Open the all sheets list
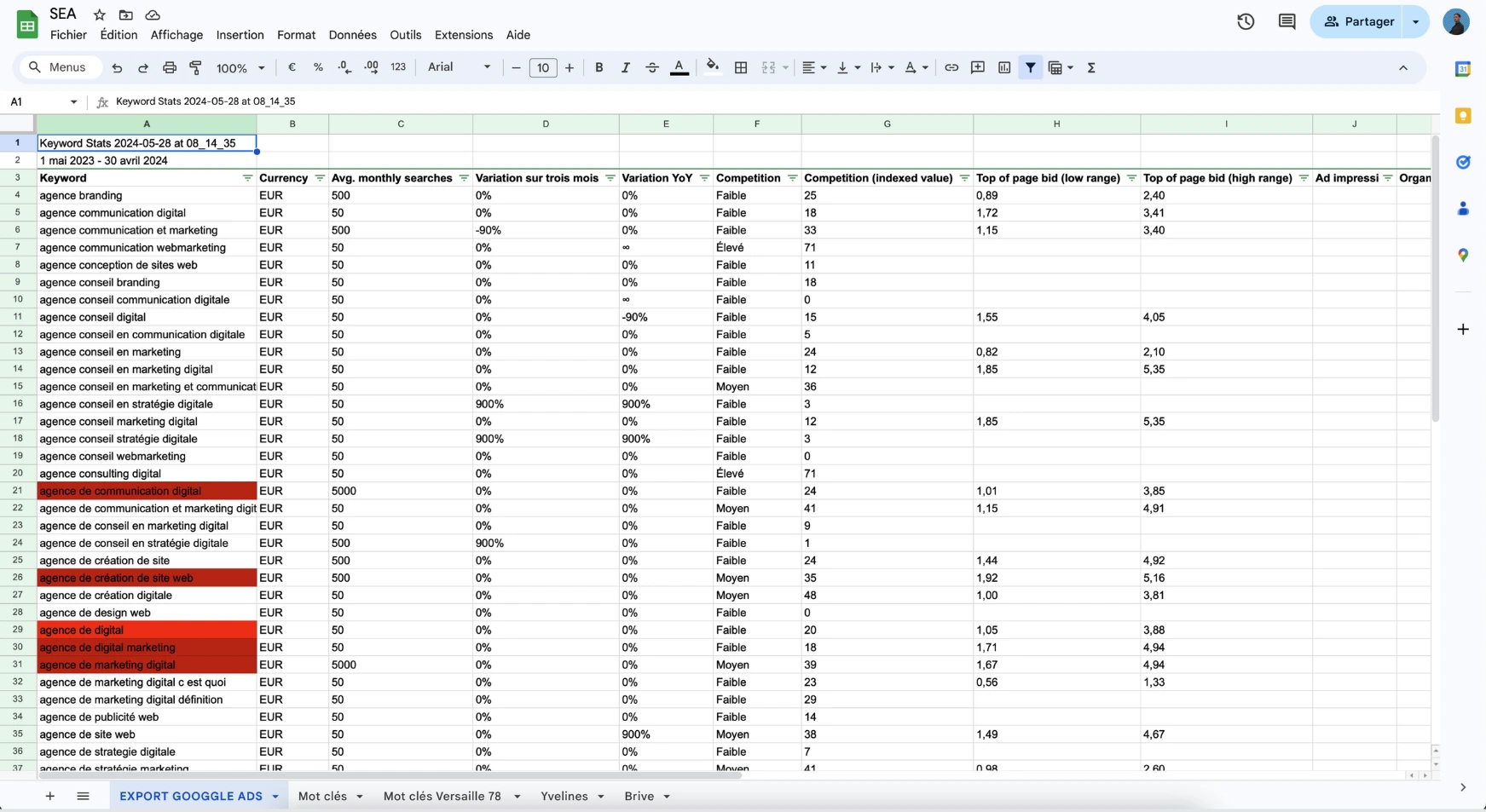Image resolution: width=1486 pixels, height=812 pixels. [83, 796]
